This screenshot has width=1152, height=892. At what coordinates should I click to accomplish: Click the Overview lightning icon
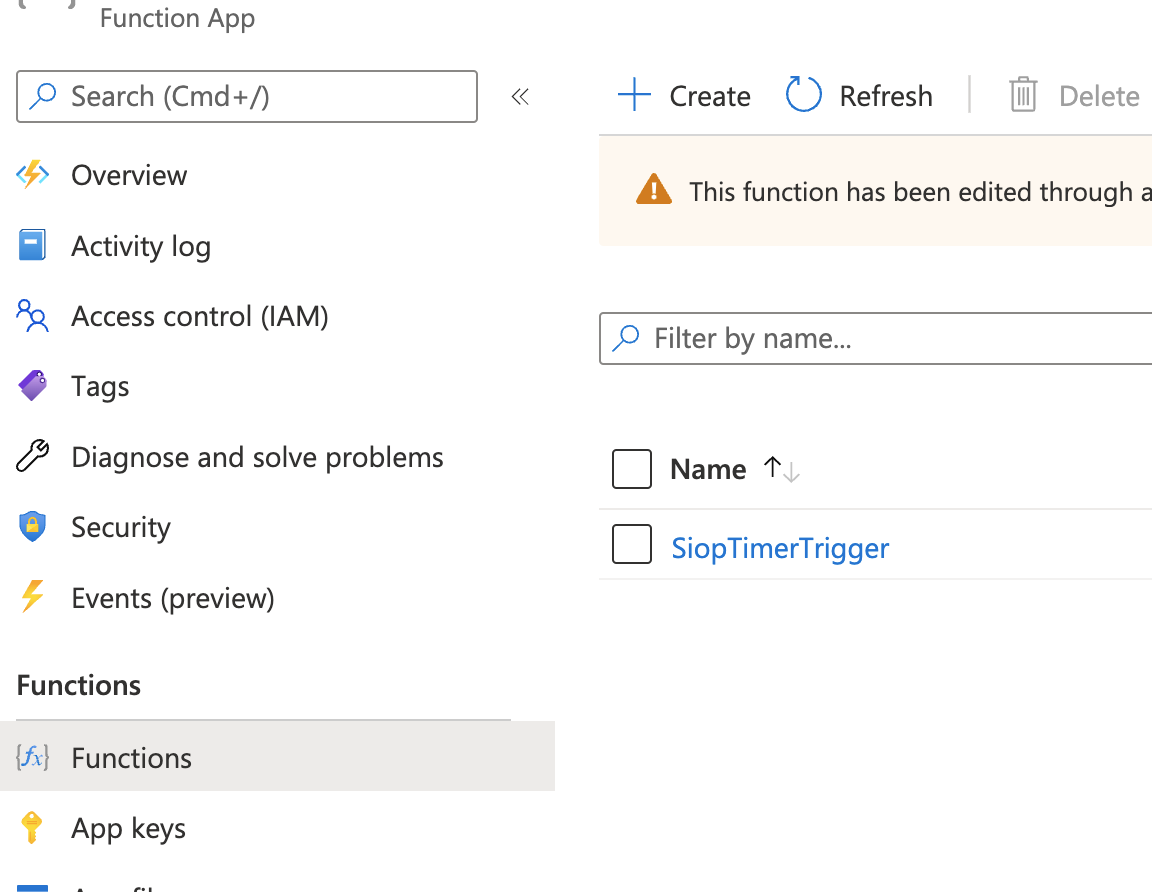point(33,176)
